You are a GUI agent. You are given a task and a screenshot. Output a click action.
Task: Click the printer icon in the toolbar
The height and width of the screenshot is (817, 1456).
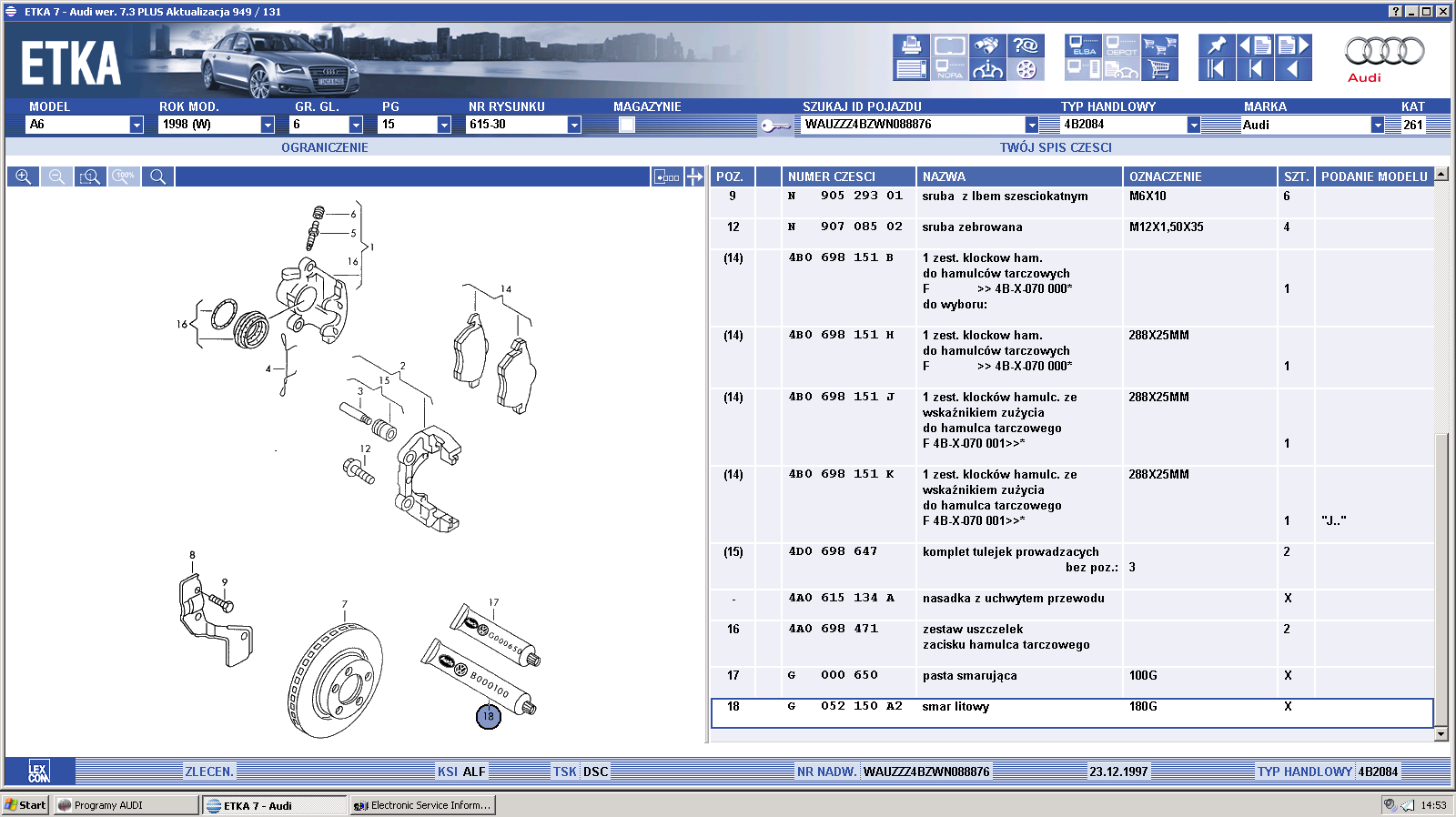(911, 45)
